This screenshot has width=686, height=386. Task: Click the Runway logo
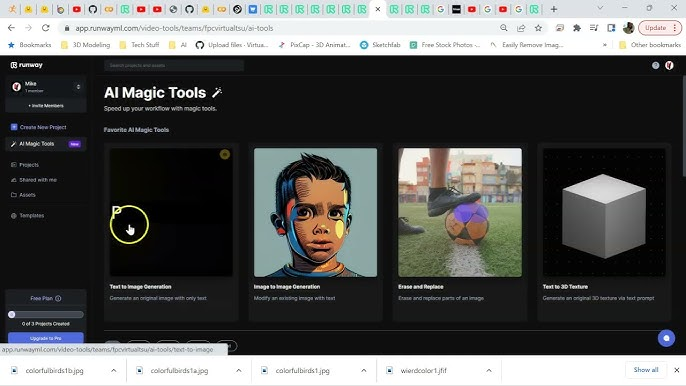(x=27, y=65)
